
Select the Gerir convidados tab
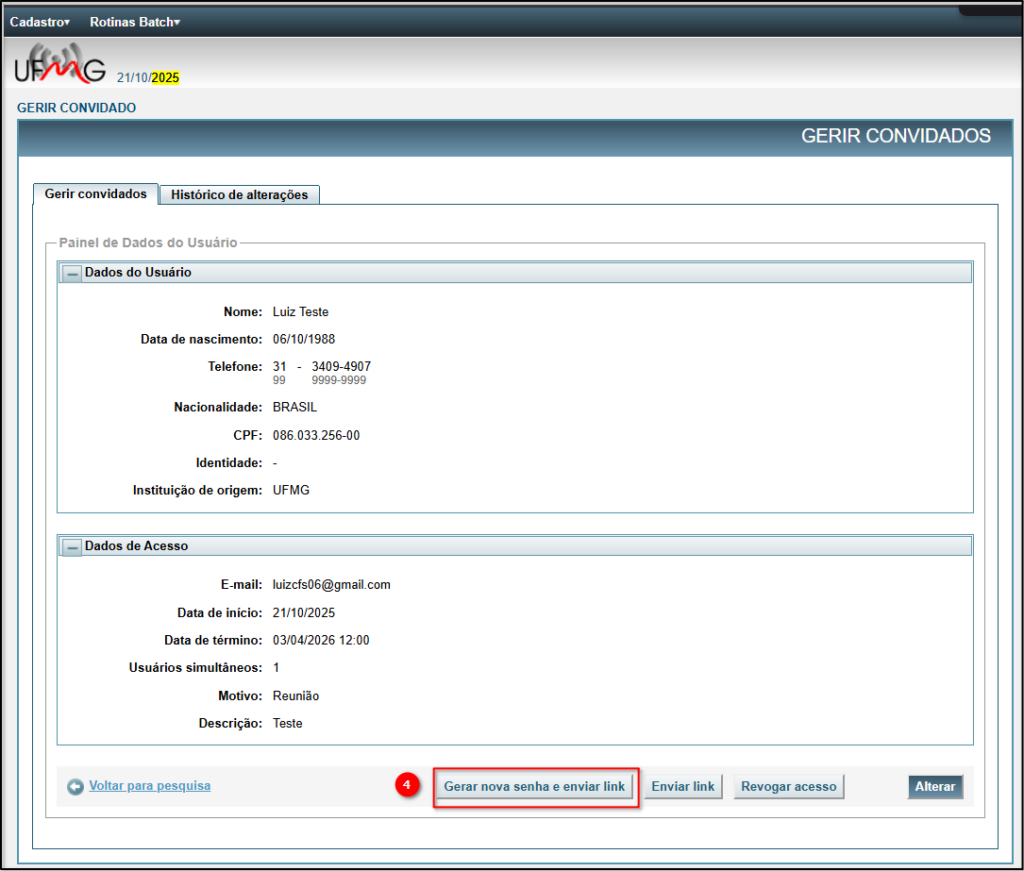click(96, 194)
